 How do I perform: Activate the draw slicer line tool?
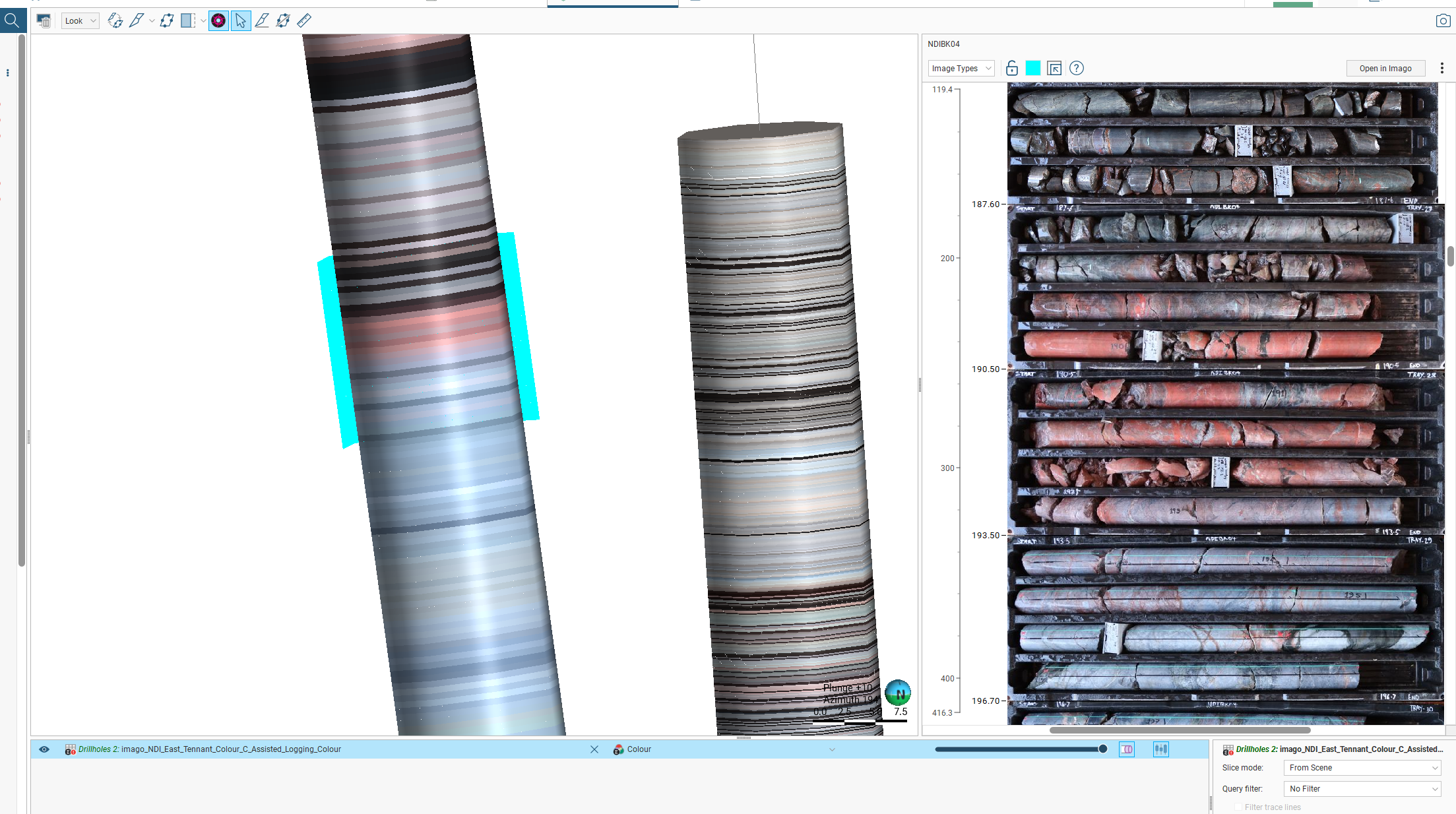pyautogui.click(x=136, y=21)
